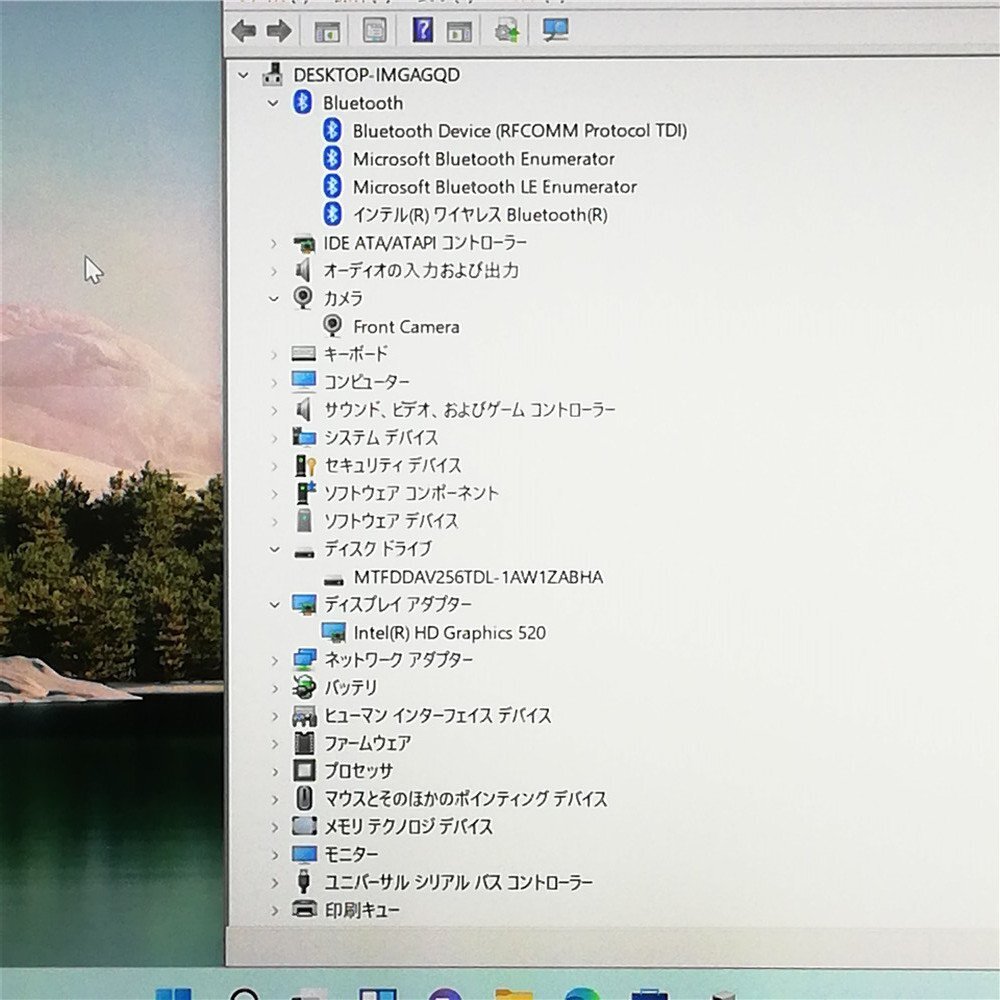Select Intel(R) HD Graphics 520 adapter
Screen dimensions: 1000x1000
point(450,633)
